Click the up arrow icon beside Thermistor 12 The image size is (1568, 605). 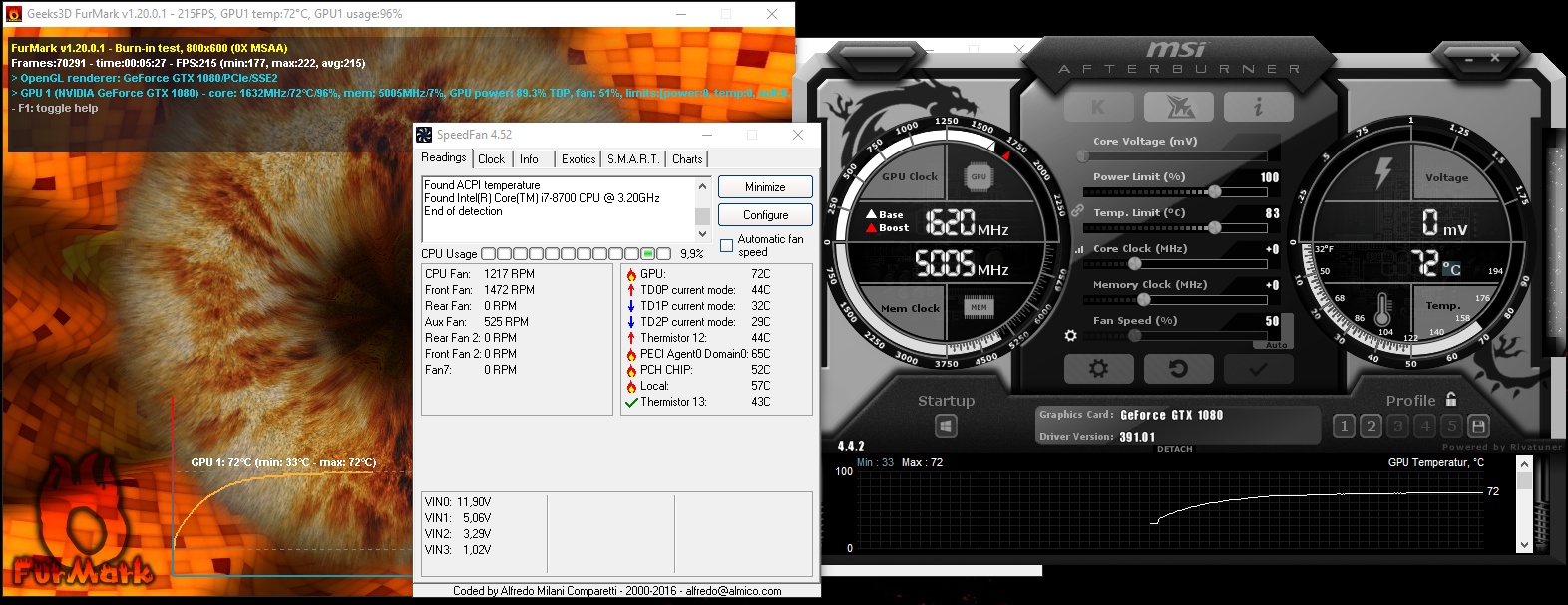(631, 338)
